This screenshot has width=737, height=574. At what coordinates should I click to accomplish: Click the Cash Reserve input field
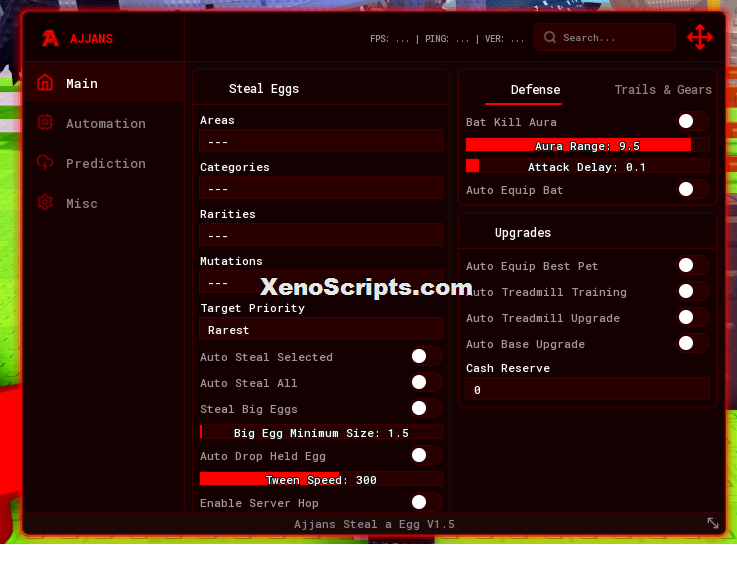pos(588,389)
